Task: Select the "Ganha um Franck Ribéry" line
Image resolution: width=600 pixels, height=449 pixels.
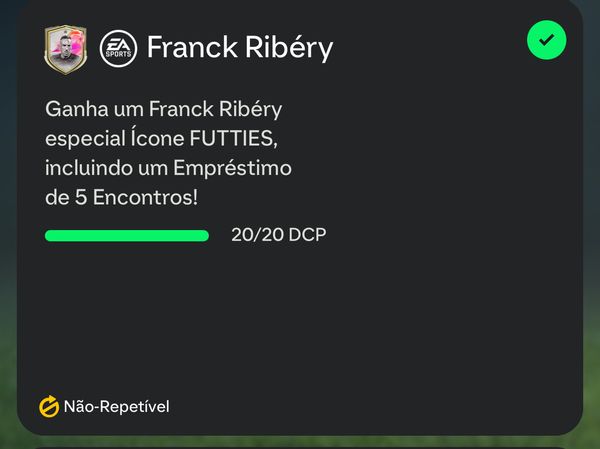Action: (163, 109)
